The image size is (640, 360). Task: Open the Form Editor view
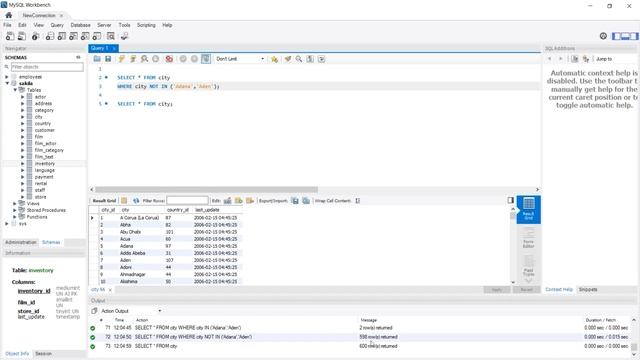point(529,238)
